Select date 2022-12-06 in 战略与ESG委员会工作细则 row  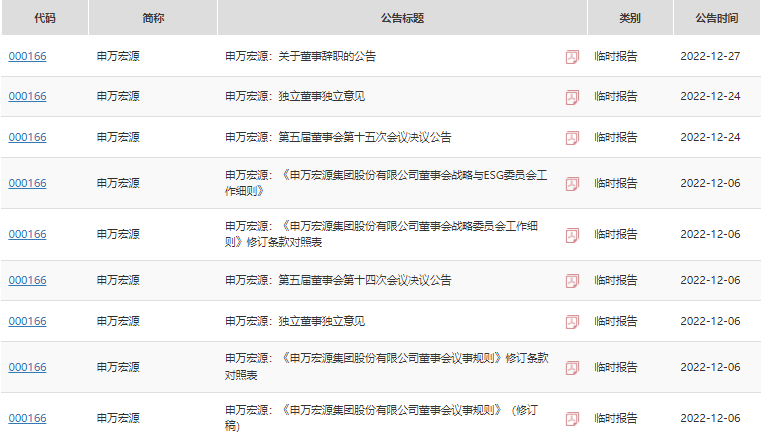[710, 183]
